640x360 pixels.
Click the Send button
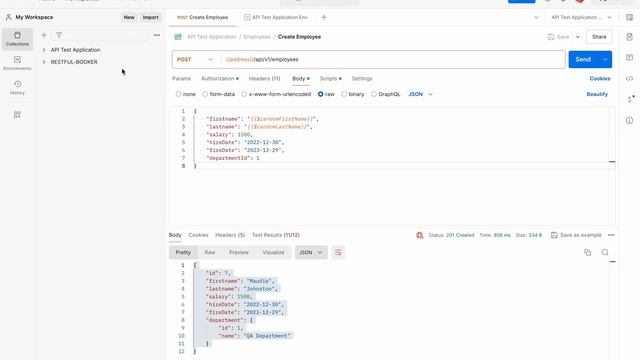[x=583, y=60]
